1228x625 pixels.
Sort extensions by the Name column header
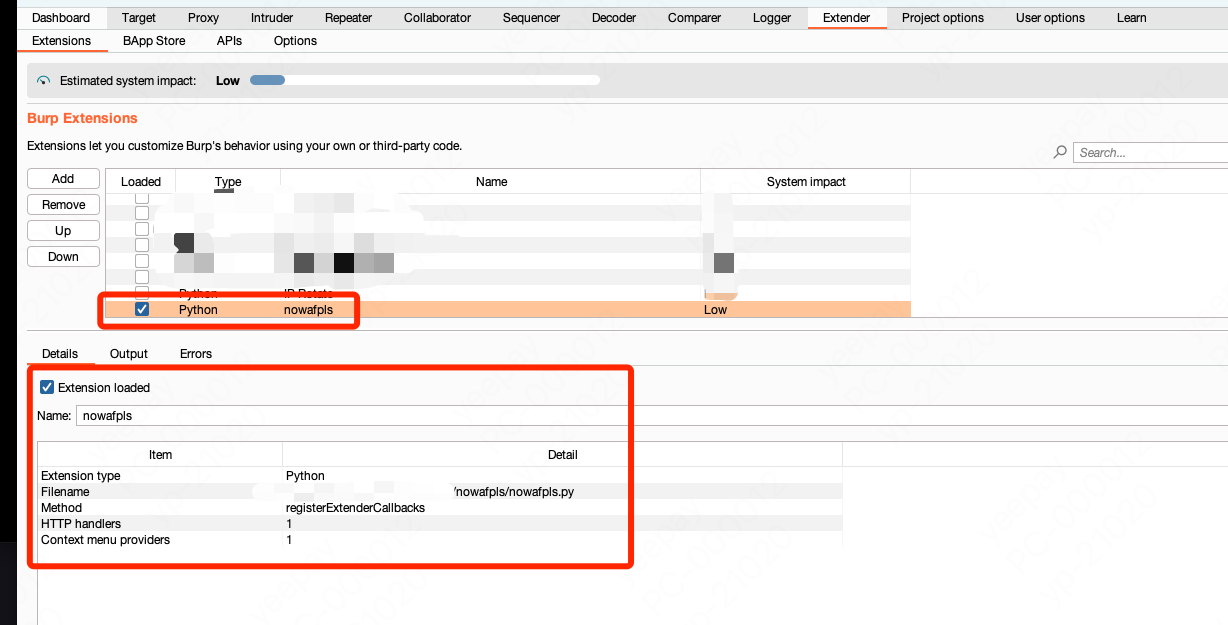pyautogui.click(x=491, y=182)
